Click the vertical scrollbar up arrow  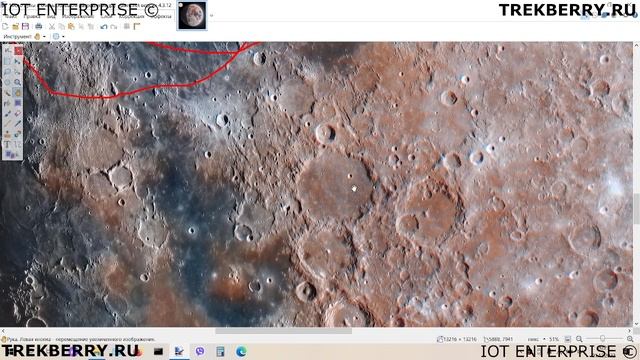click(636, 44)
